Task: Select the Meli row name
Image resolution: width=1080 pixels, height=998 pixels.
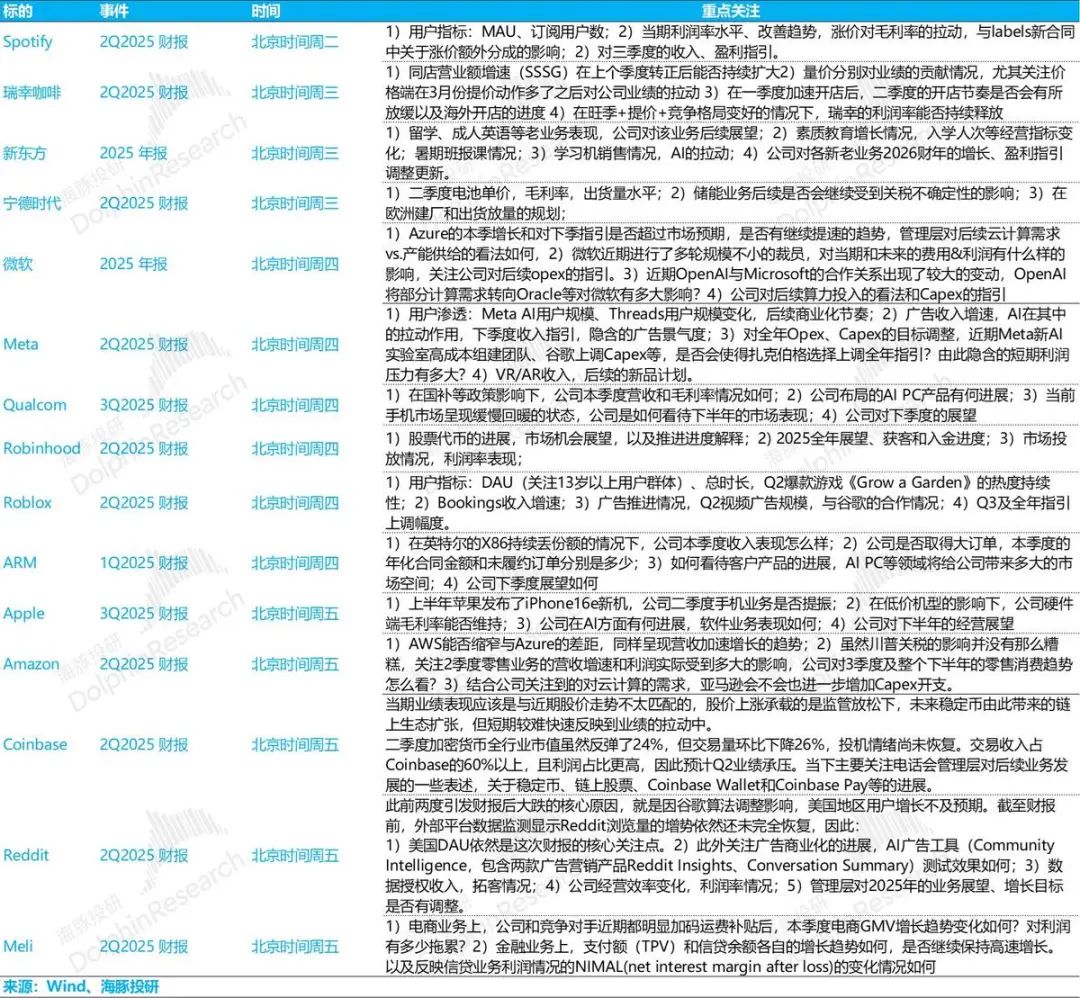Action: [x=18, y=946]
